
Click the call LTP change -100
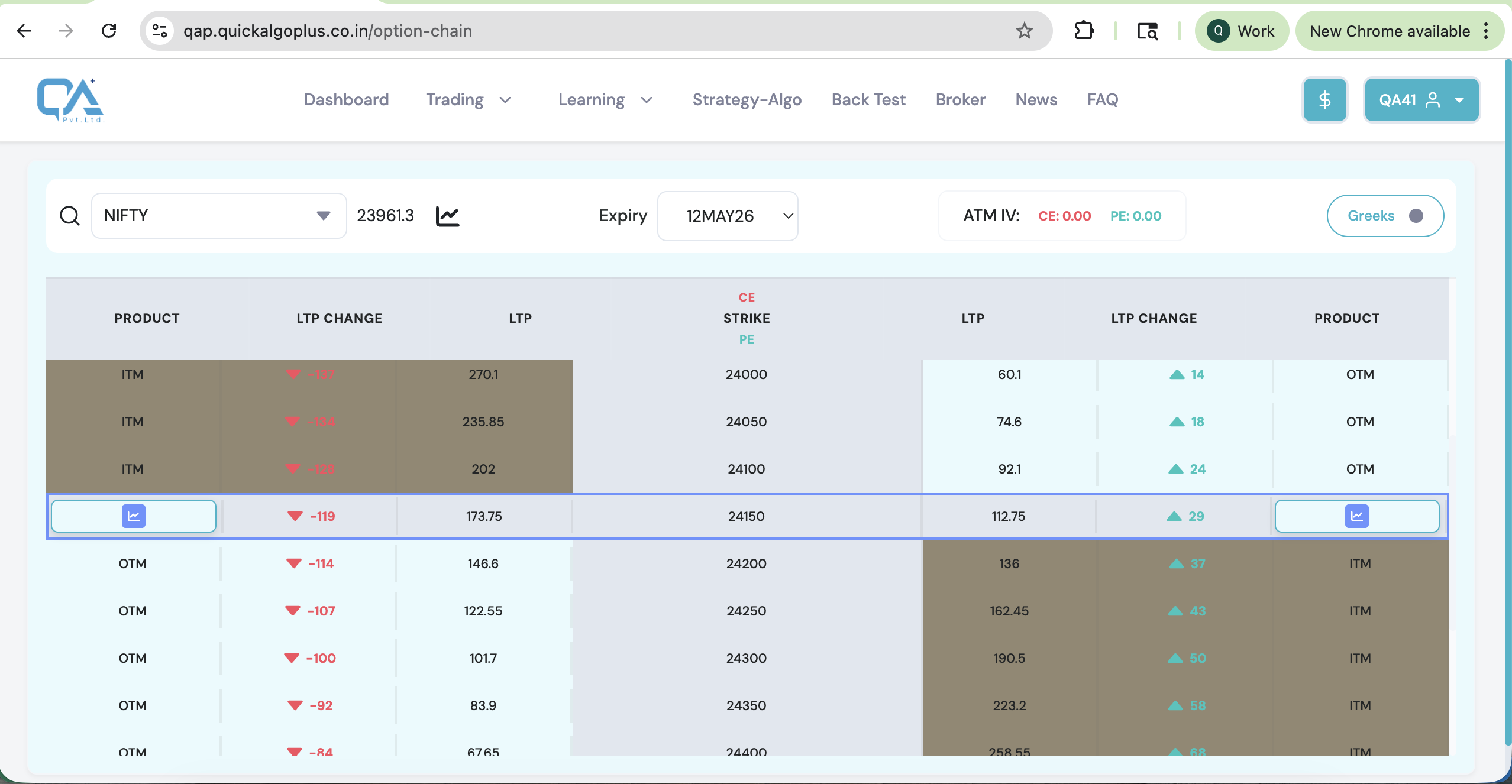310,658
